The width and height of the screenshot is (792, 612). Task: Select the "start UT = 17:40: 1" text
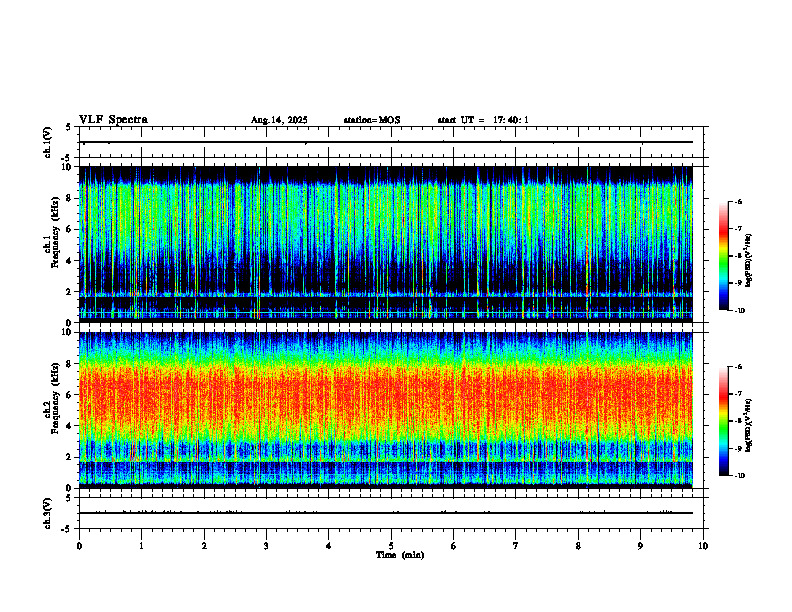pyautogui.click(x=483, y=120)
